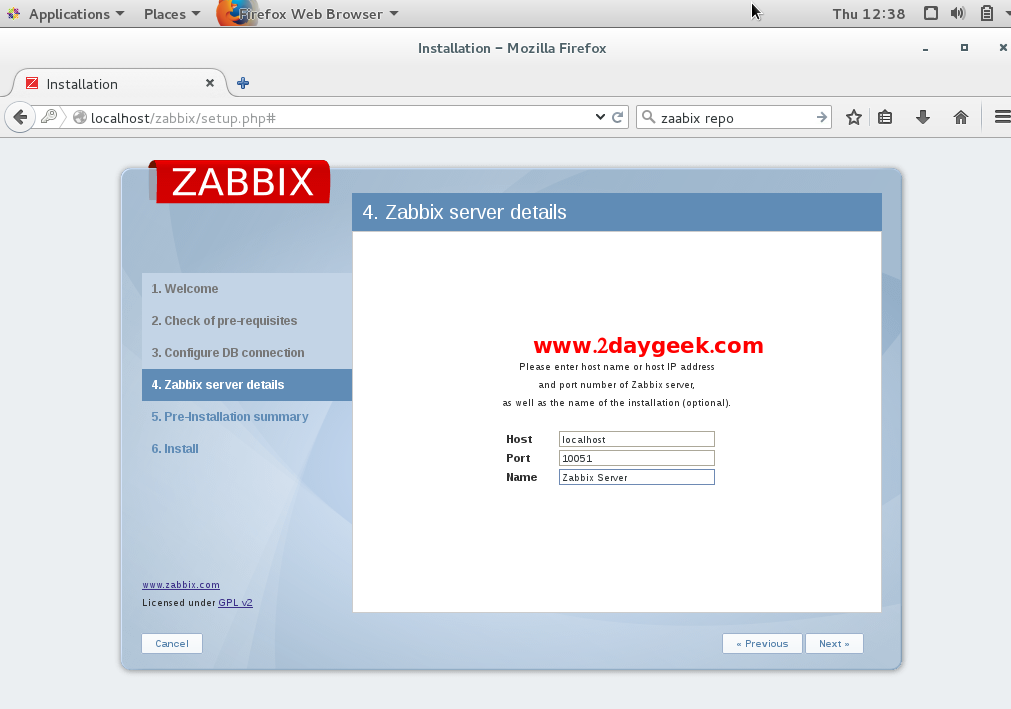
Task: Go to step 2. Check of pre-requisites
Action: (x=247, y=320)
